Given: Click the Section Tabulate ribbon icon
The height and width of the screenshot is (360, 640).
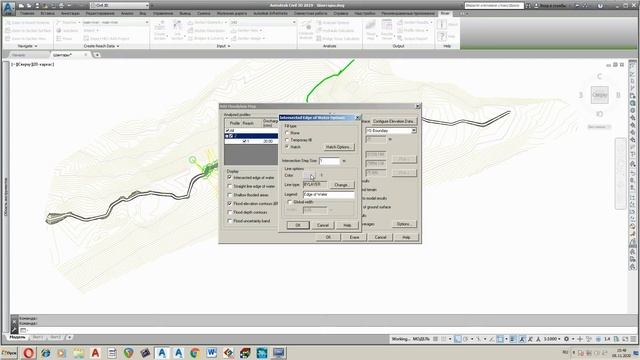Looking at the screenshot, I should click(x=387, y=30).
